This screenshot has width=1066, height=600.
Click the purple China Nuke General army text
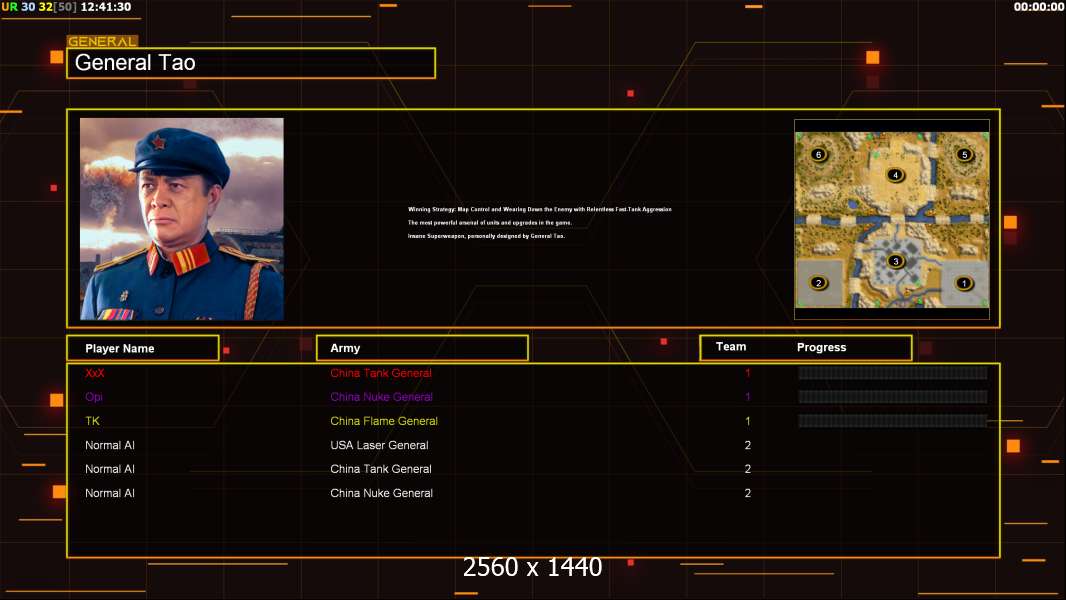[x=381, y=397]
